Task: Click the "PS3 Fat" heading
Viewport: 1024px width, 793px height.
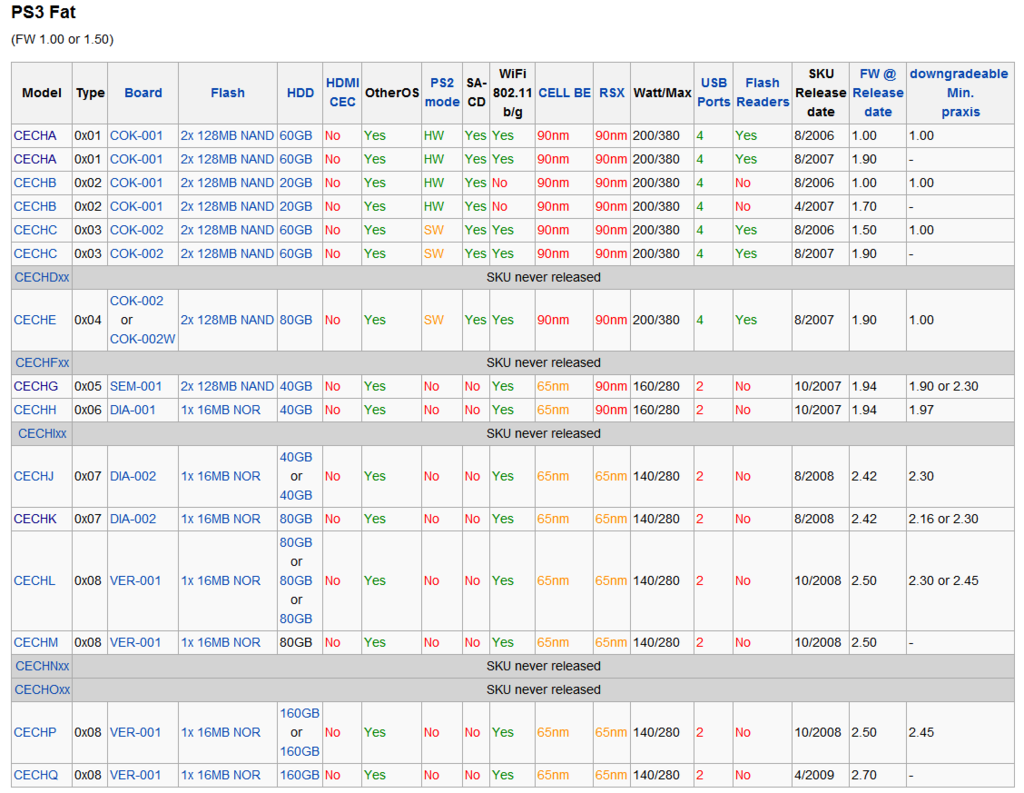Action: click(44, 12)
